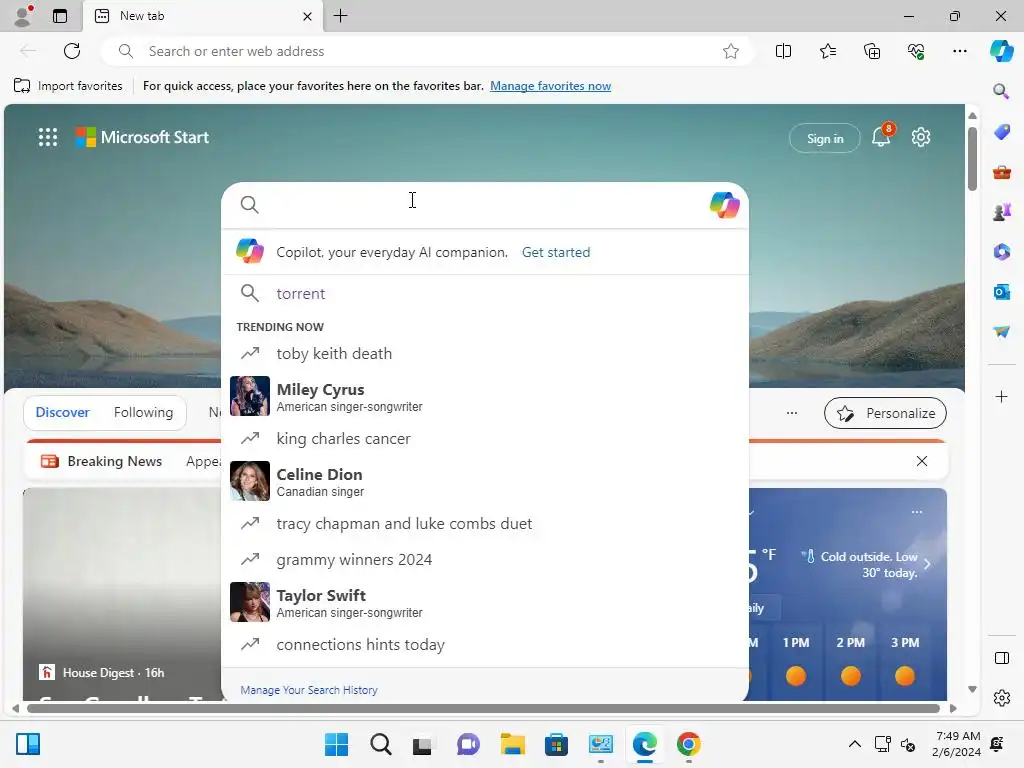This screenshot has width=1024, height=768.
Task: Open split screen view icon
Action: click(x=783, y=51)
